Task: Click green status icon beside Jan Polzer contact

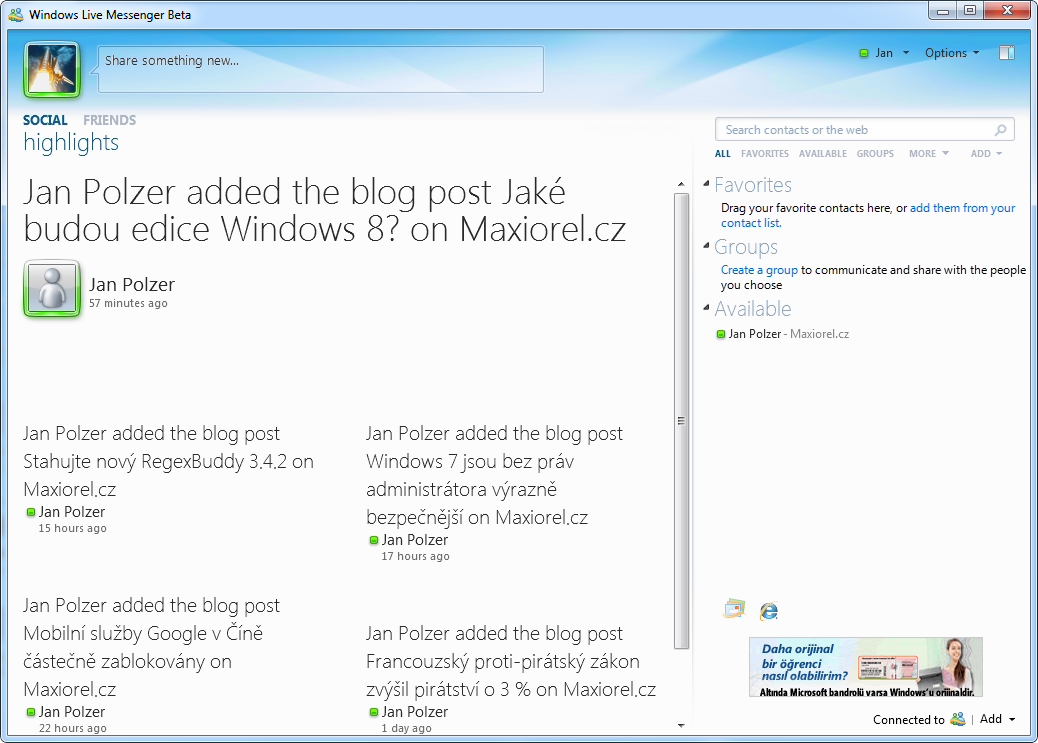Action: coord(721,334)
